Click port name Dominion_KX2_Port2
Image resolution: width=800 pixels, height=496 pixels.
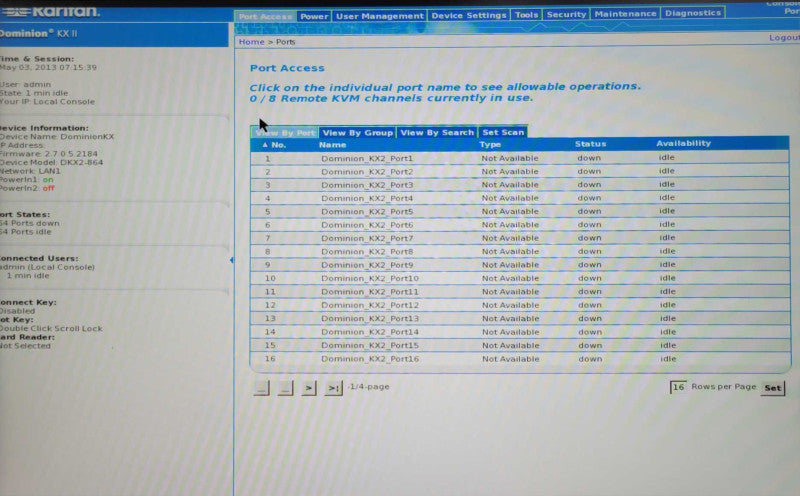click(x=367, y=171)
